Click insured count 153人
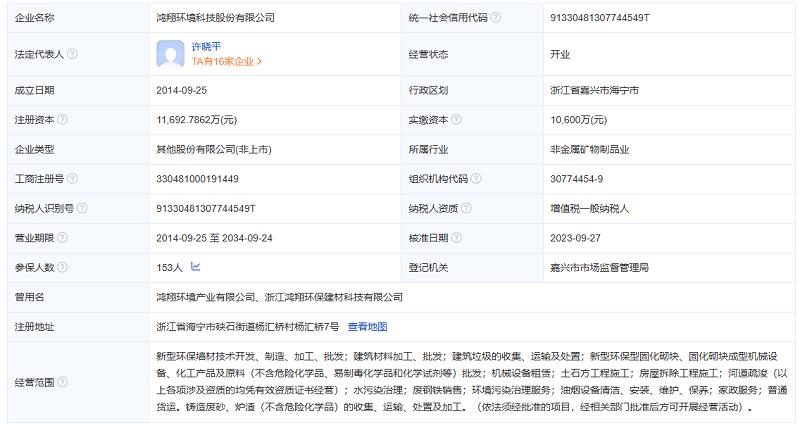The image size is (800, 428). [x=169, y=267]
